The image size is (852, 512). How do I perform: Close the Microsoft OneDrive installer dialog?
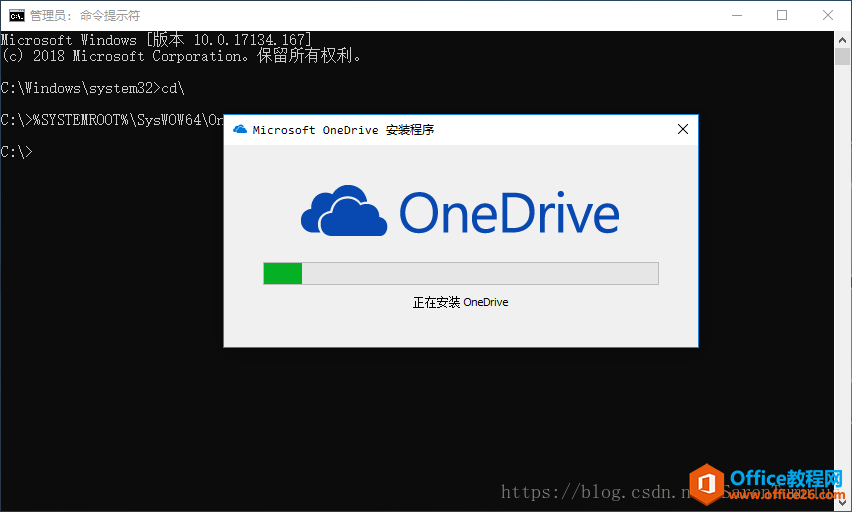pyautogui.click(x=683, y=129)
